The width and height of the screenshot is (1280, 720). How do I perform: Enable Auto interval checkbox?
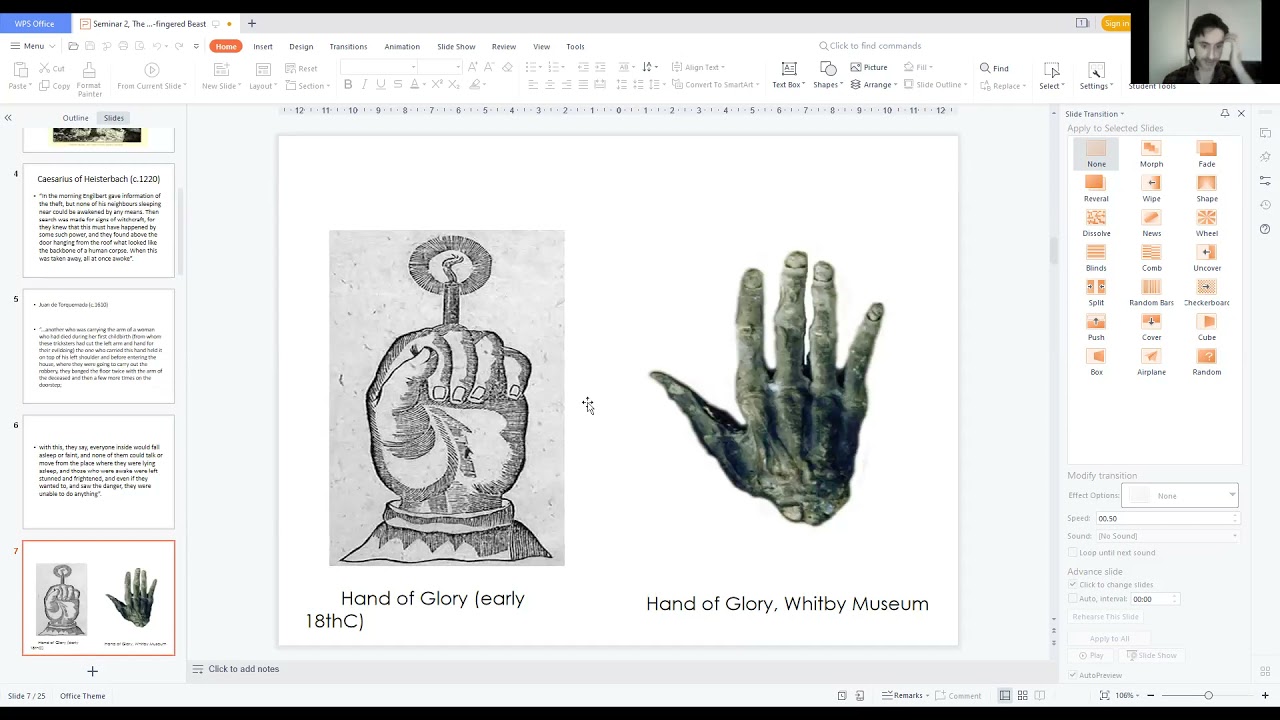pos(1073,598)
